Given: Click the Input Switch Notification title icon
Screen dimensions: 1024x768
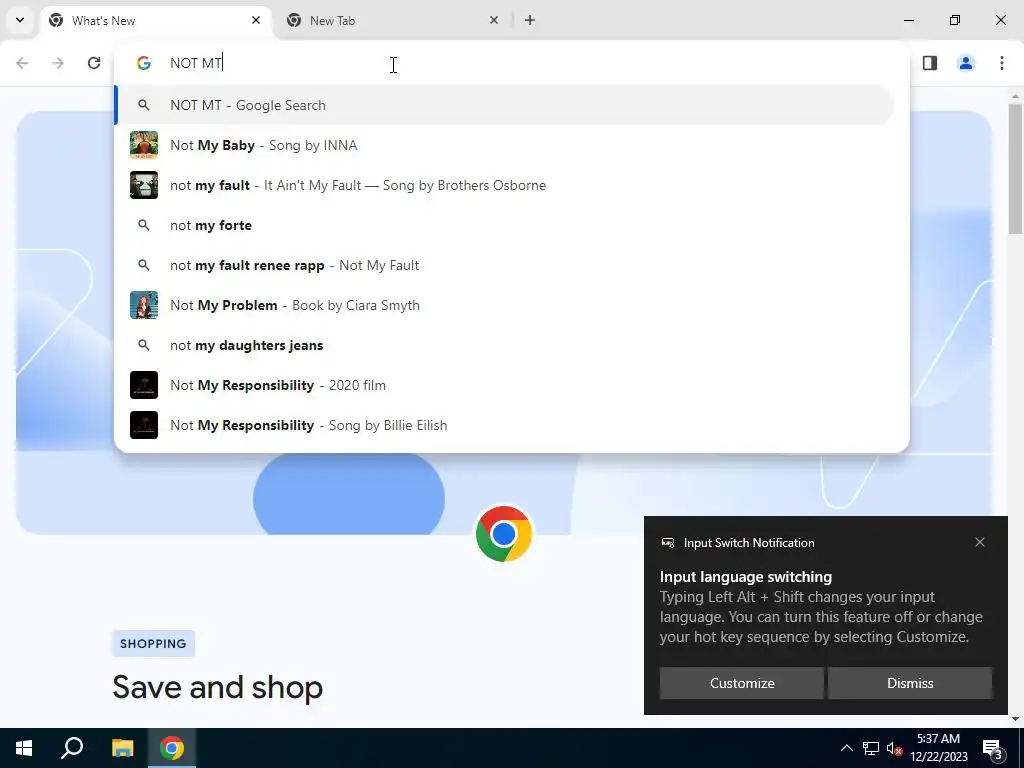Looking at the screenshot, I should click(668, 543).
